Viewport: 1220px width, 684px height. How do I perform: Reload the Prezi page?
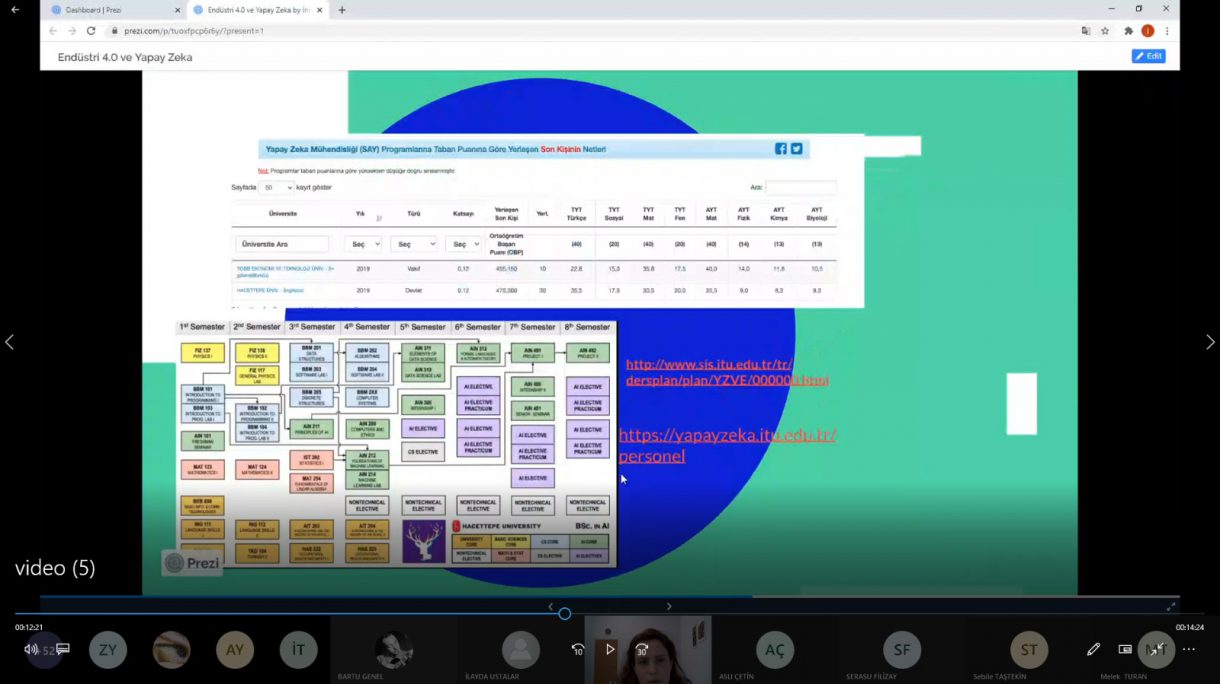point(91,31)
